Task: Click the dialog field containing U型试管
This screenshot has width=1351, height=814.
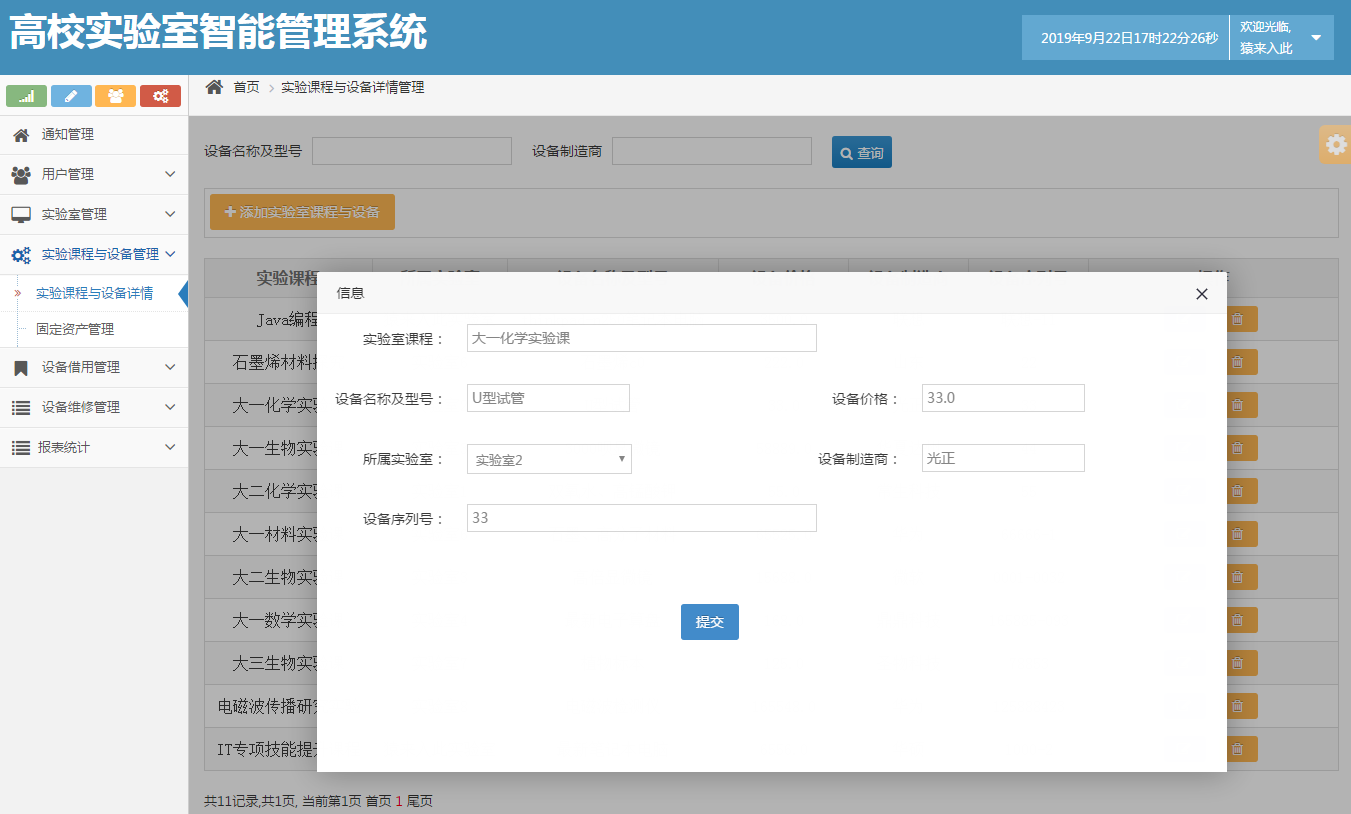Action: pos(548,398)
